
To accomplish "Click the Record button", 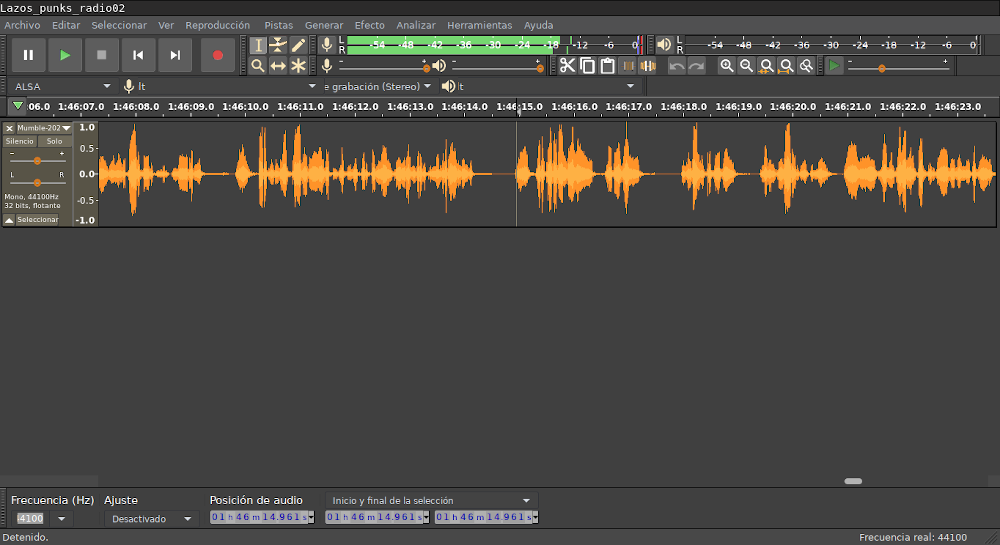I will pyautogui.click(x=218, y=55).
